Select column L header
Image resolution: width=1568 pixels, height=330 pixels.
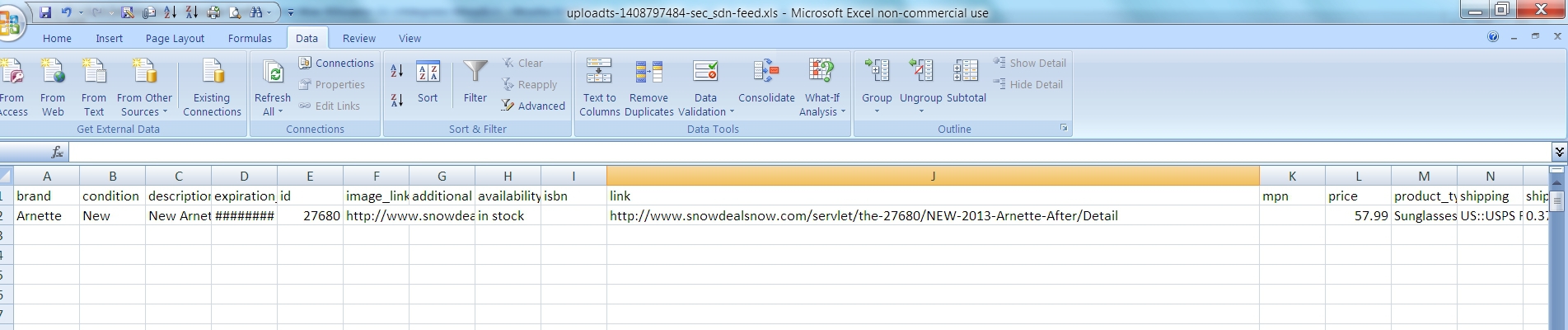tap(1358, 176)
